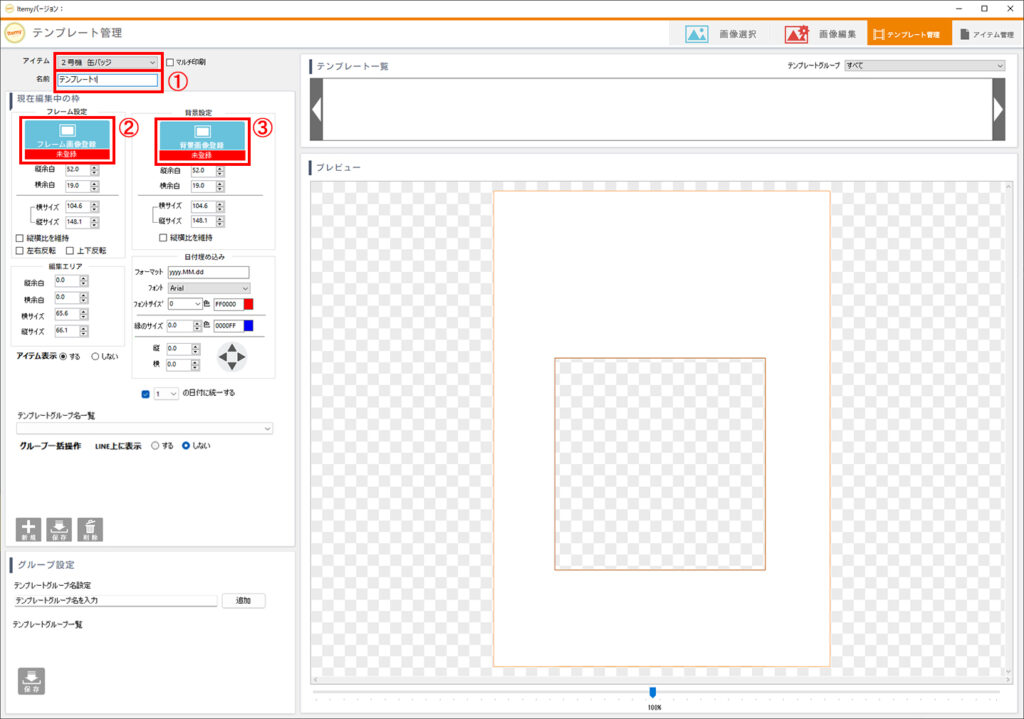Check the 左右反転 checkbox
1024x719 pixels.
(20, 250)
